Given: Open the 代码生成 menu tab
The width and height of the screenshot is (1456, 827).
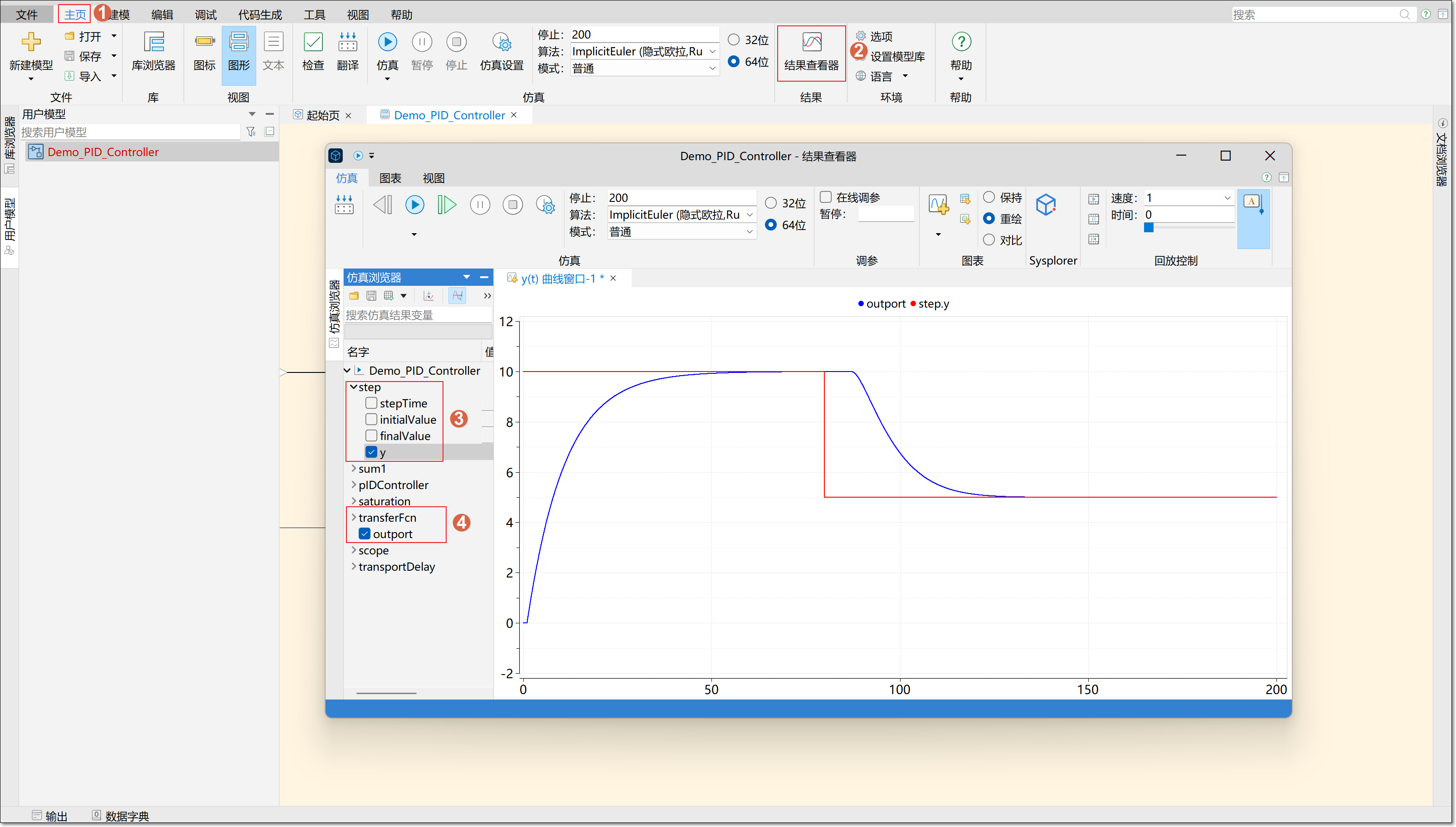Looking at the screenshot, I should [x=259, y=15].
